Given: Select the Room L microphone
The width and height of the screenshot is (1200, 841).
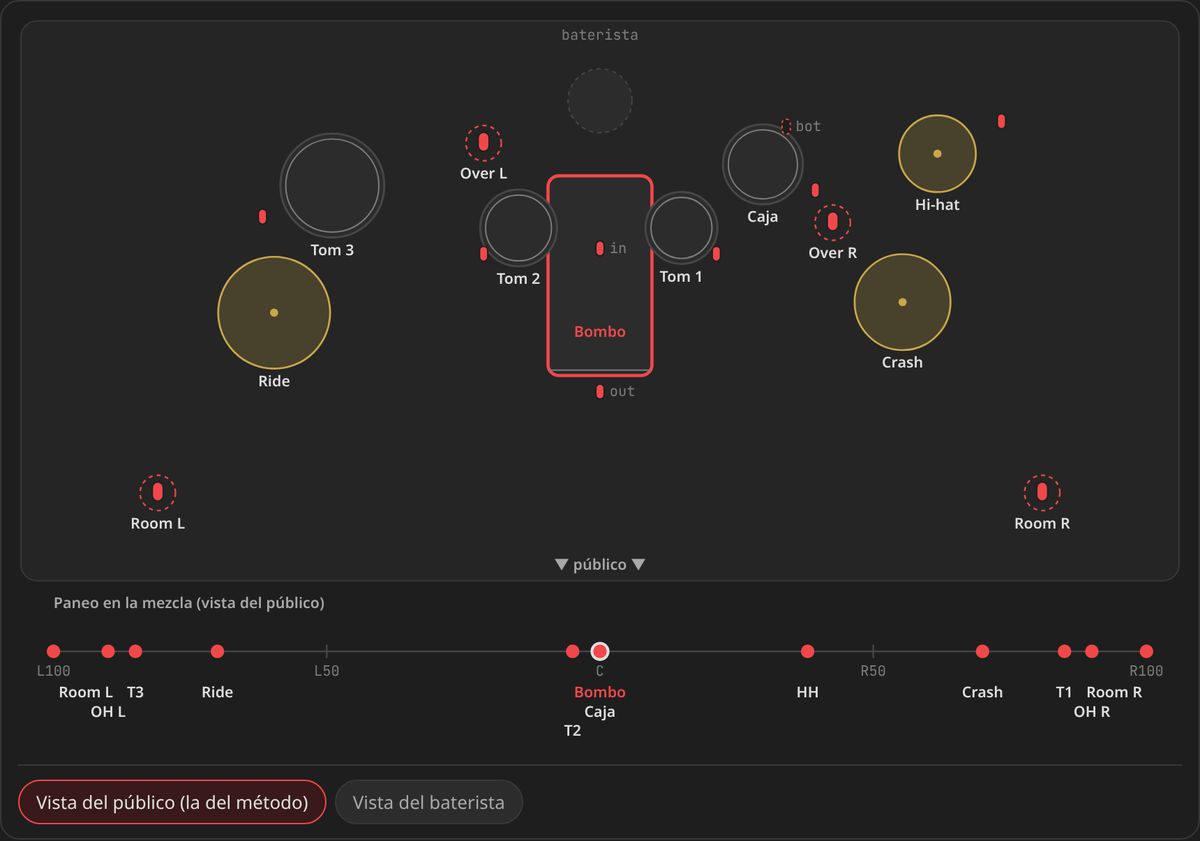Looking at the screenshot, I should pyautogui.click(x=157, y=492).
